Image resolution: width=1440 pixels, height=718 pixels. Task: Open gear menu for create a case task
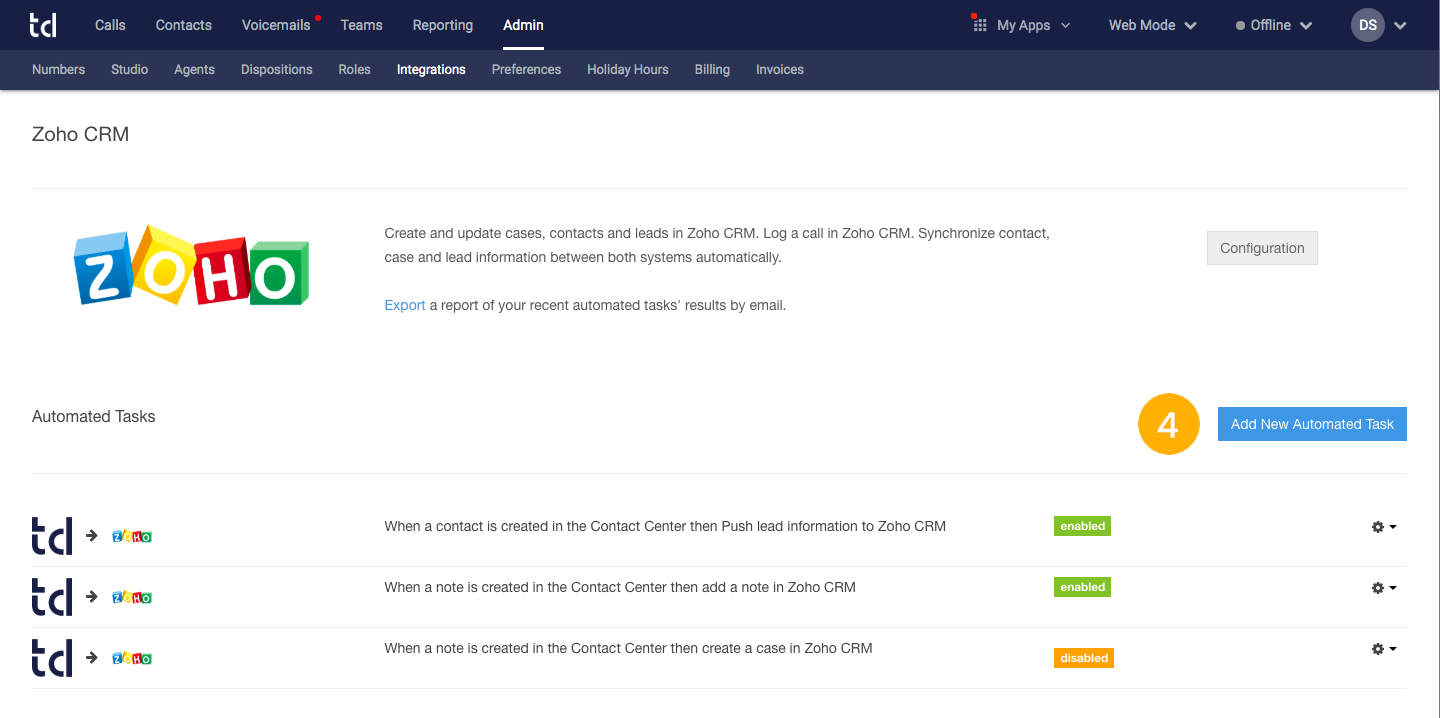point(1384,649)
